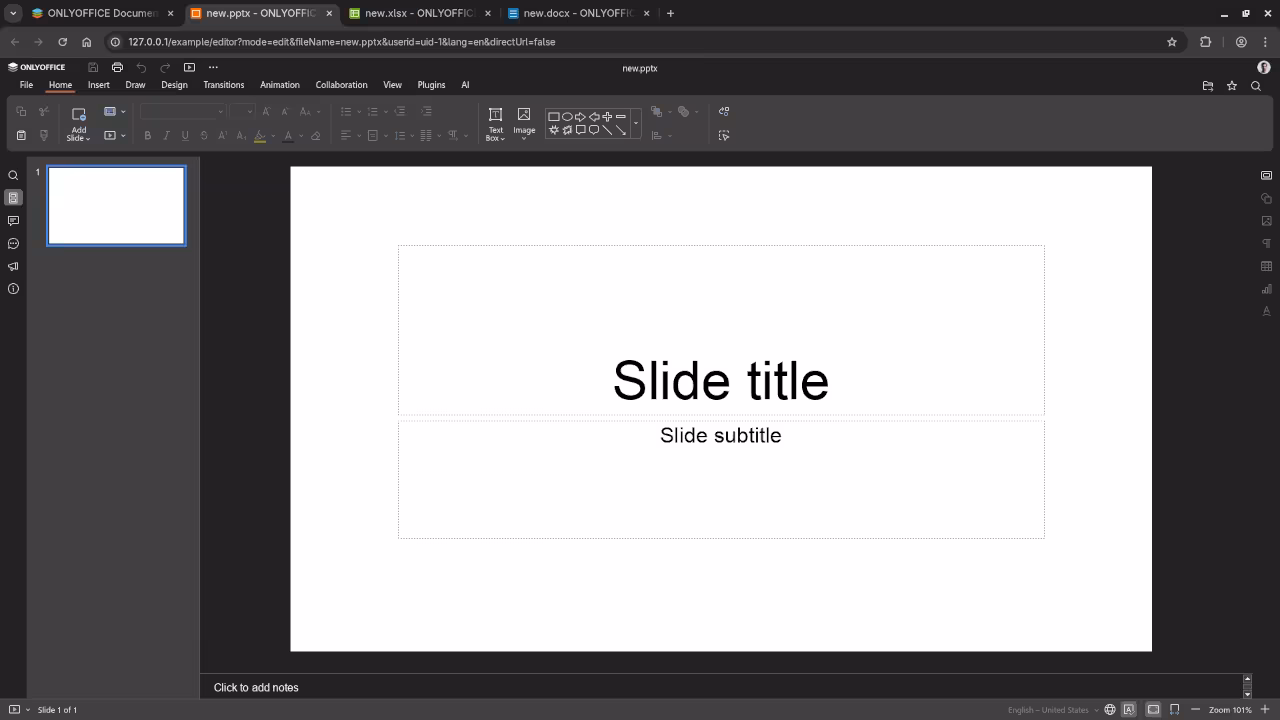Select the arrow shape in the shapes gallery

pos(580,116)
